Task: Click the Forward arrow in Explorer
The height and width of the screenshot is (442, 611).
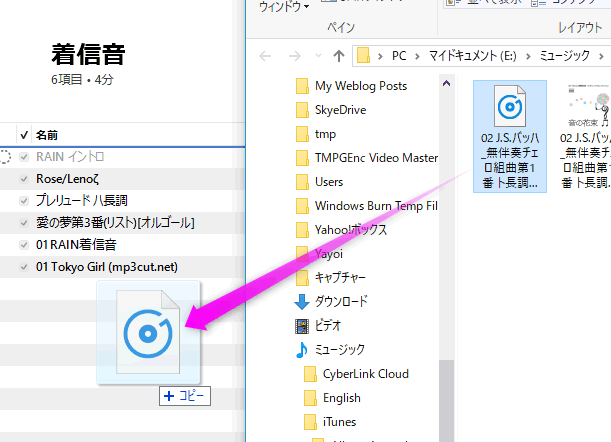Action: point(295,54)
